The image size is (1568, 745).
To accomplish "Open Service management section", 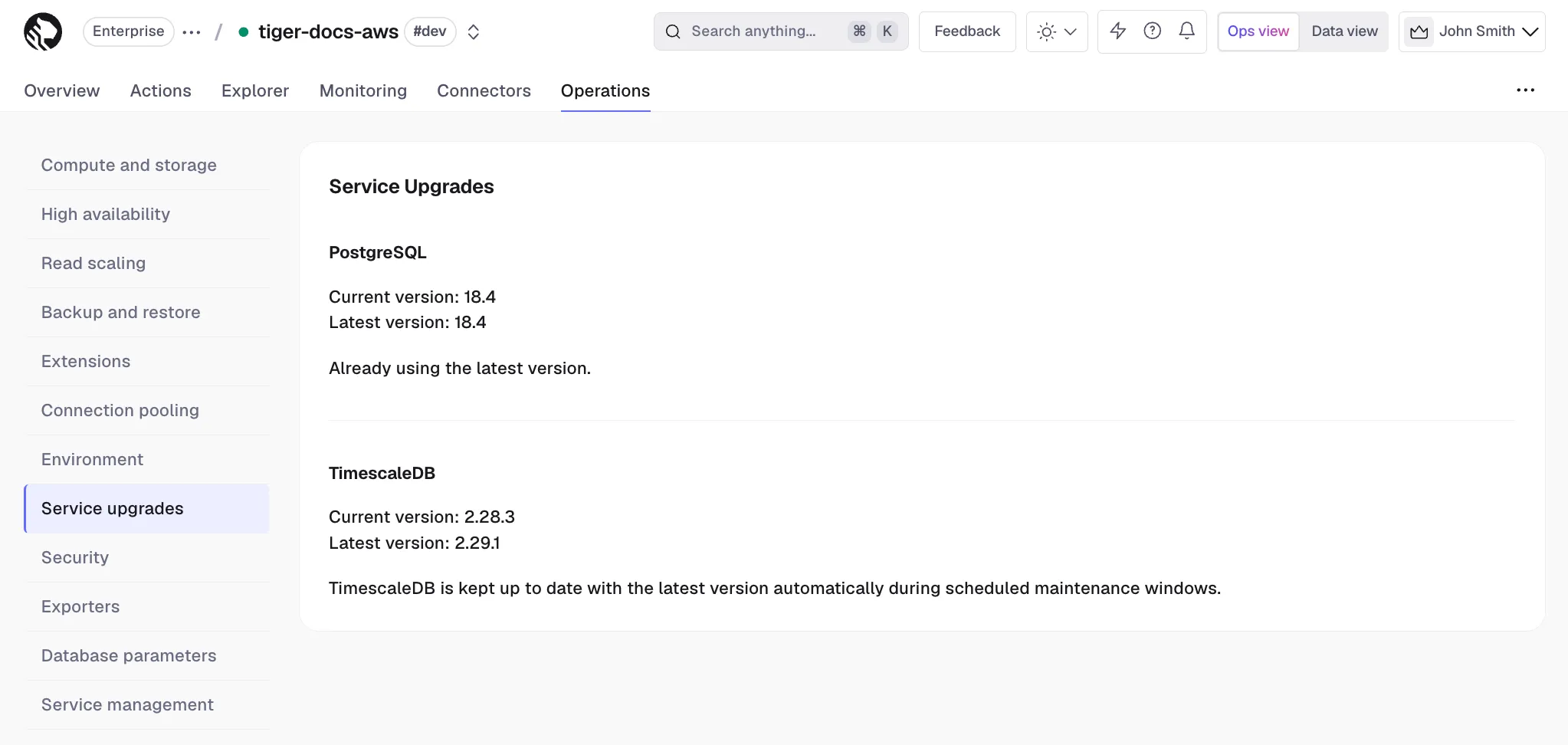I will pyautogui.click(x=147, y=704).
